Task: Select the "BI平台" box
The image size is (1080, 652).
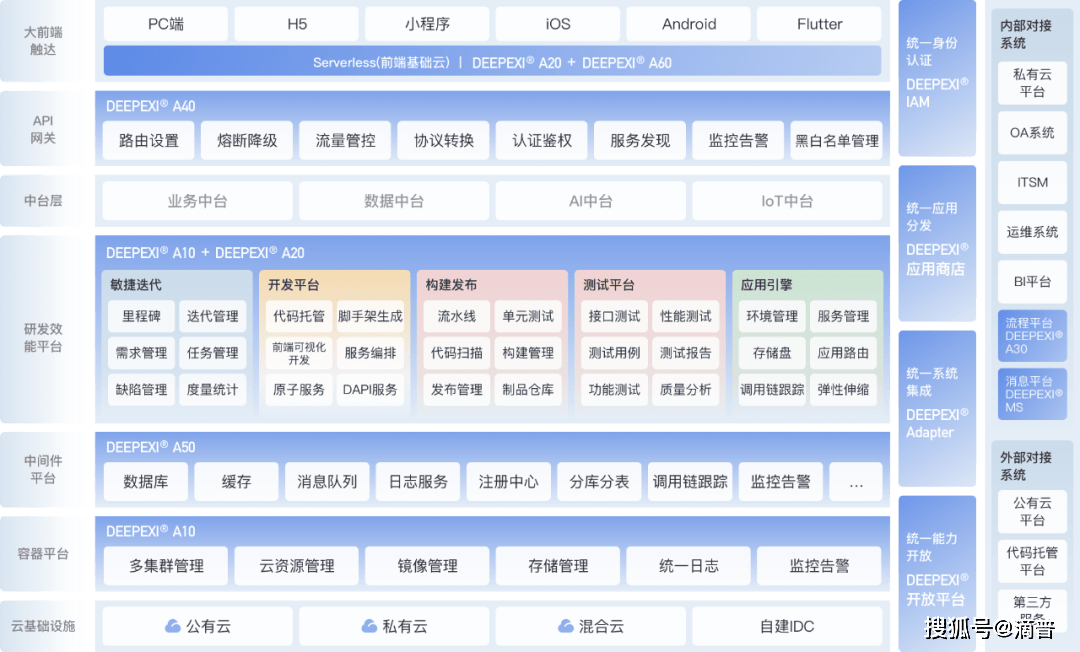Action: click(x=1032, y=282)
